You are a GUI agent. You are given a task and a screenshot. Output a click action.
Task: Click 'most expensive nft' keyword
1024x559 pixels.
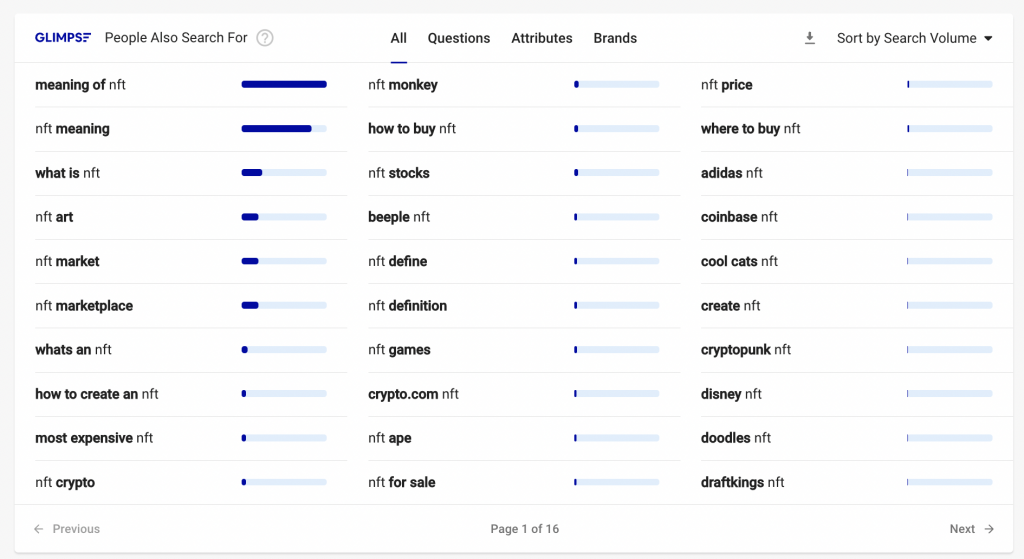(x=94, y=438)
